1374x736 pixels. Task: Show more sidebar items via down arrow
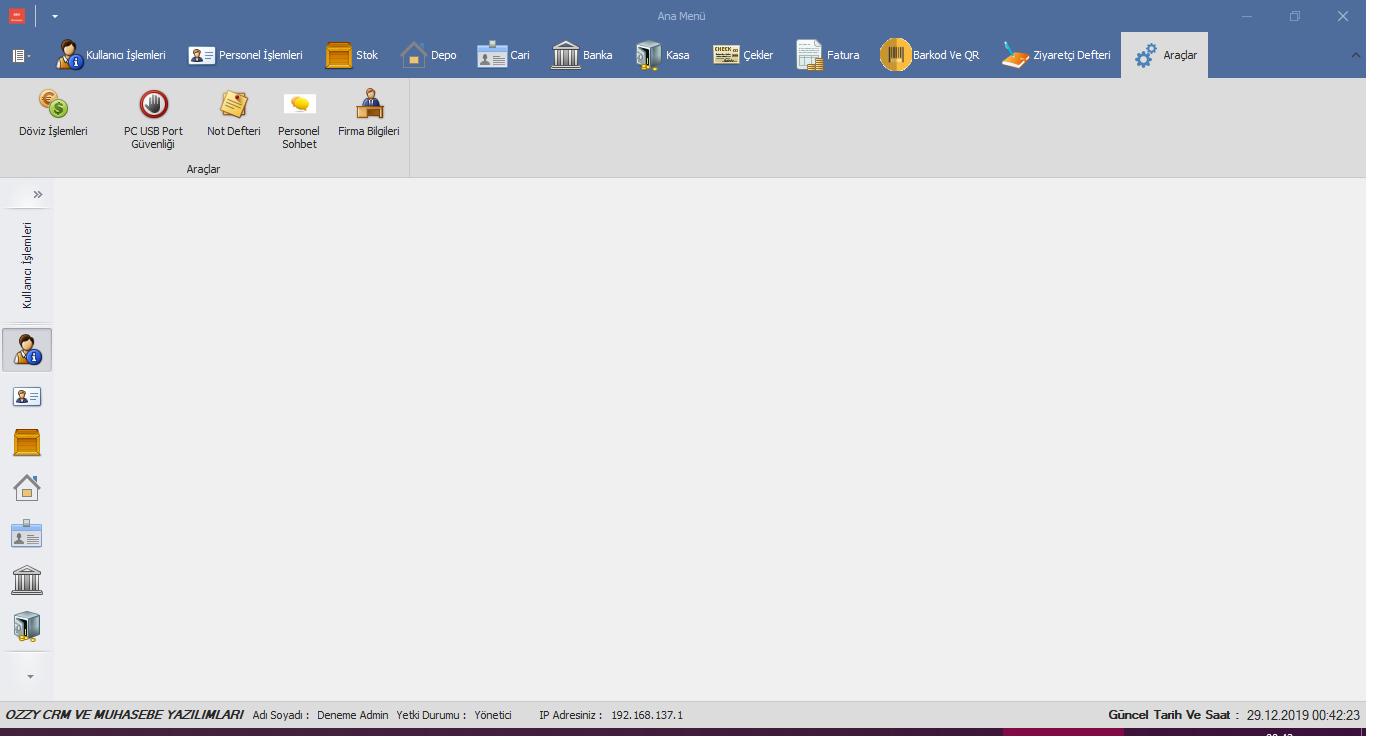30,677
